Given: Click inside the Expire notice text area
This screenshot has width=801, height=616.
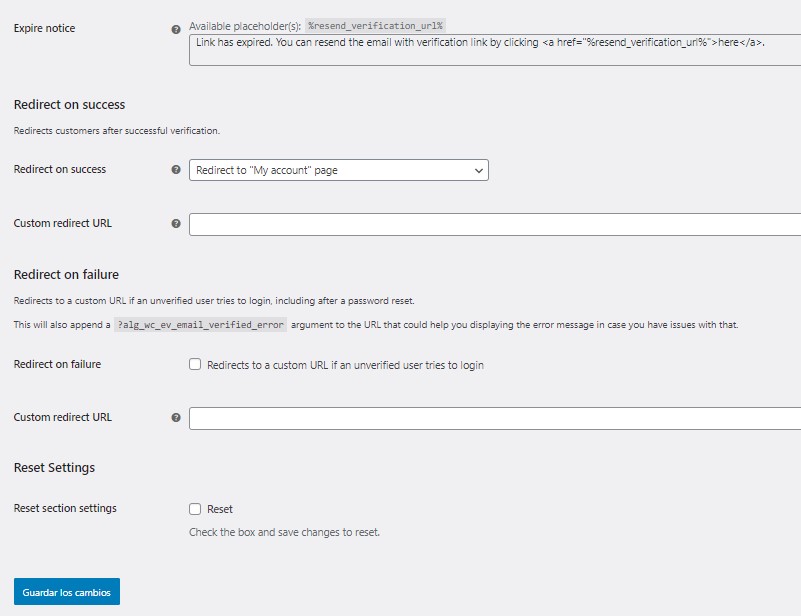Looking at the screenshot, I should (494, 51).
